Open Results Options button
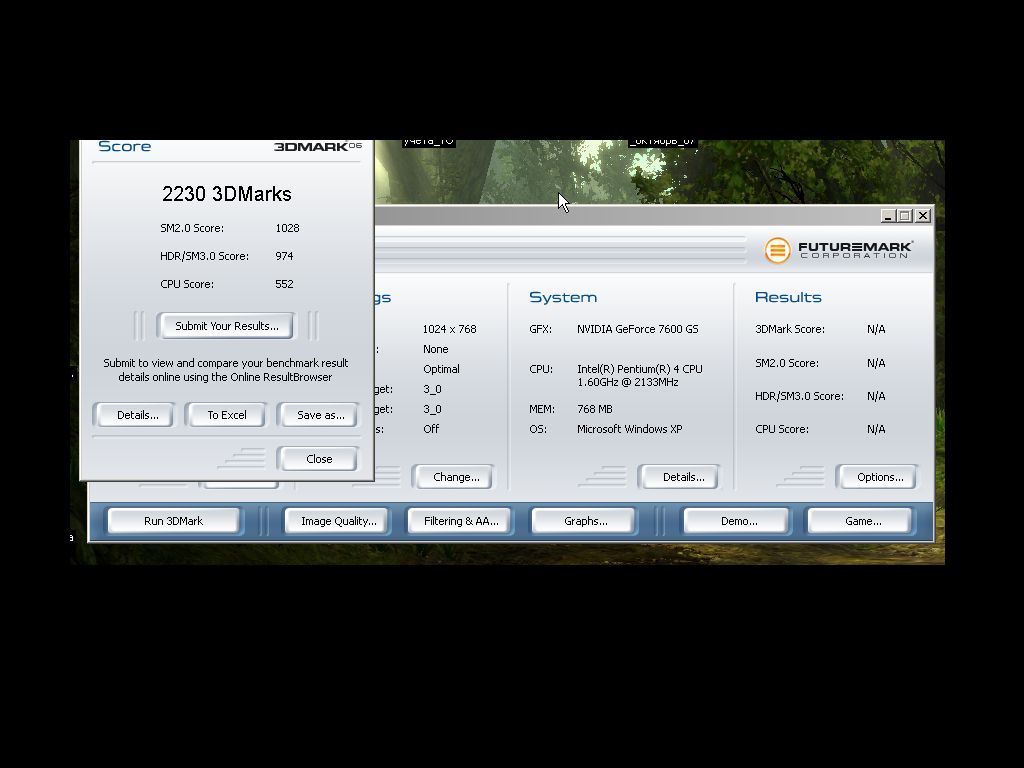Viewport: 1024px width, 768px height. pos(878,477)
